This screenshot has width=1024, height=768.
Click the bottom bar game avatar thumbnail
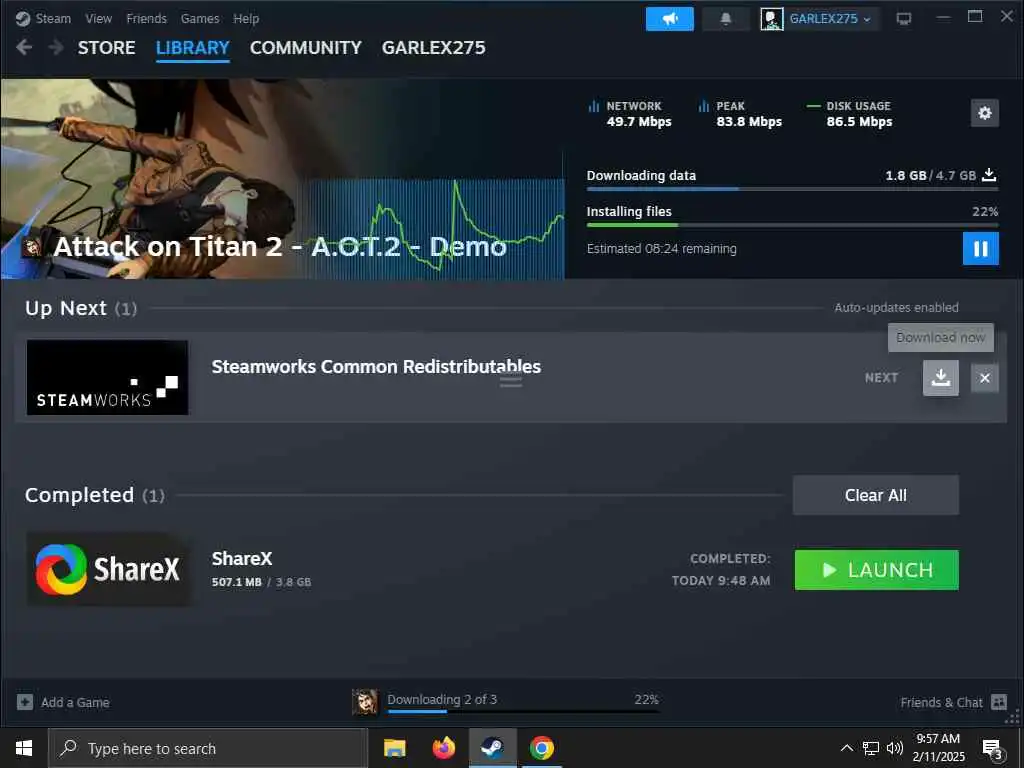(x=364, y=701)
